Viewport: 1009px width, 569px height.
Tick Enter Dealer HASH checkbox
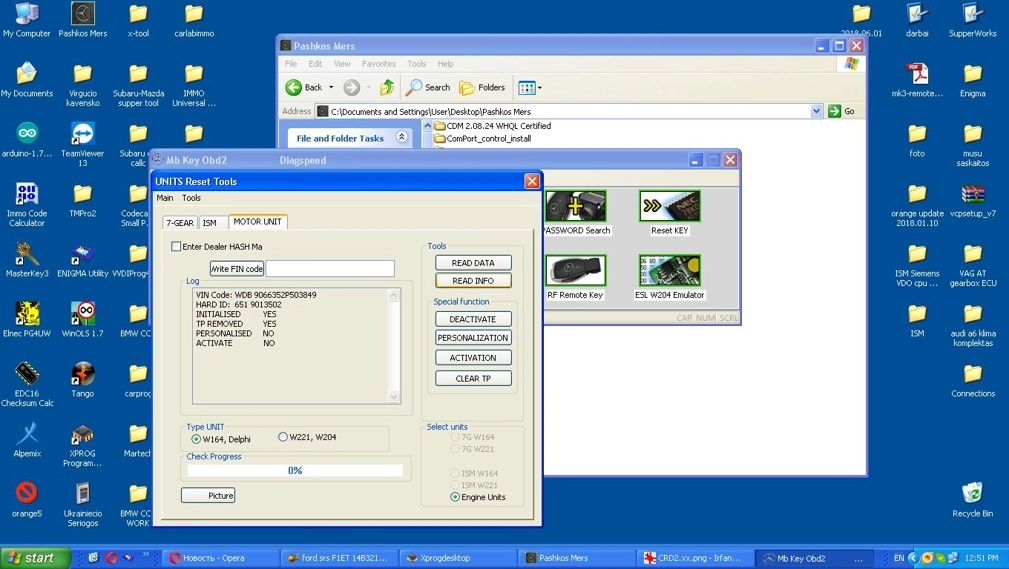coord(176,247)
